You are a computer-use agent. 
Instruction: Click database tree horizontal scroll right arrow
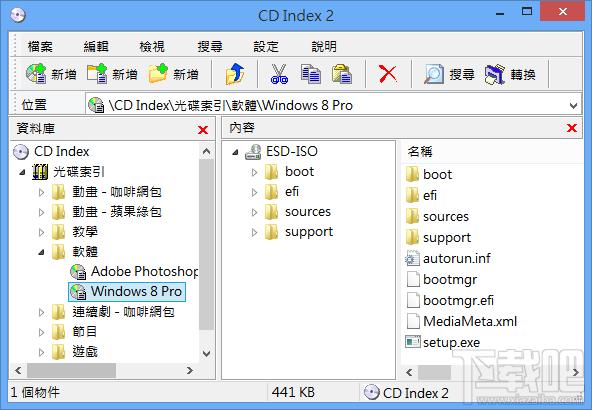coord(190,371)
